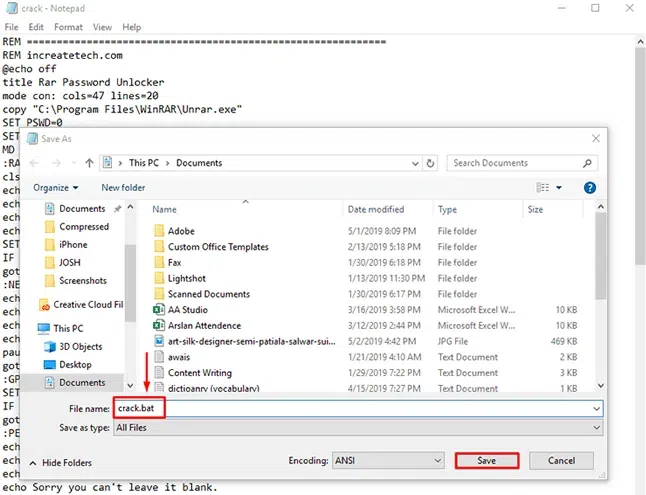The width and height of the screenshot is (646, 495).
Task: Select Desktop in navigation pane
Action: point(68,365)
